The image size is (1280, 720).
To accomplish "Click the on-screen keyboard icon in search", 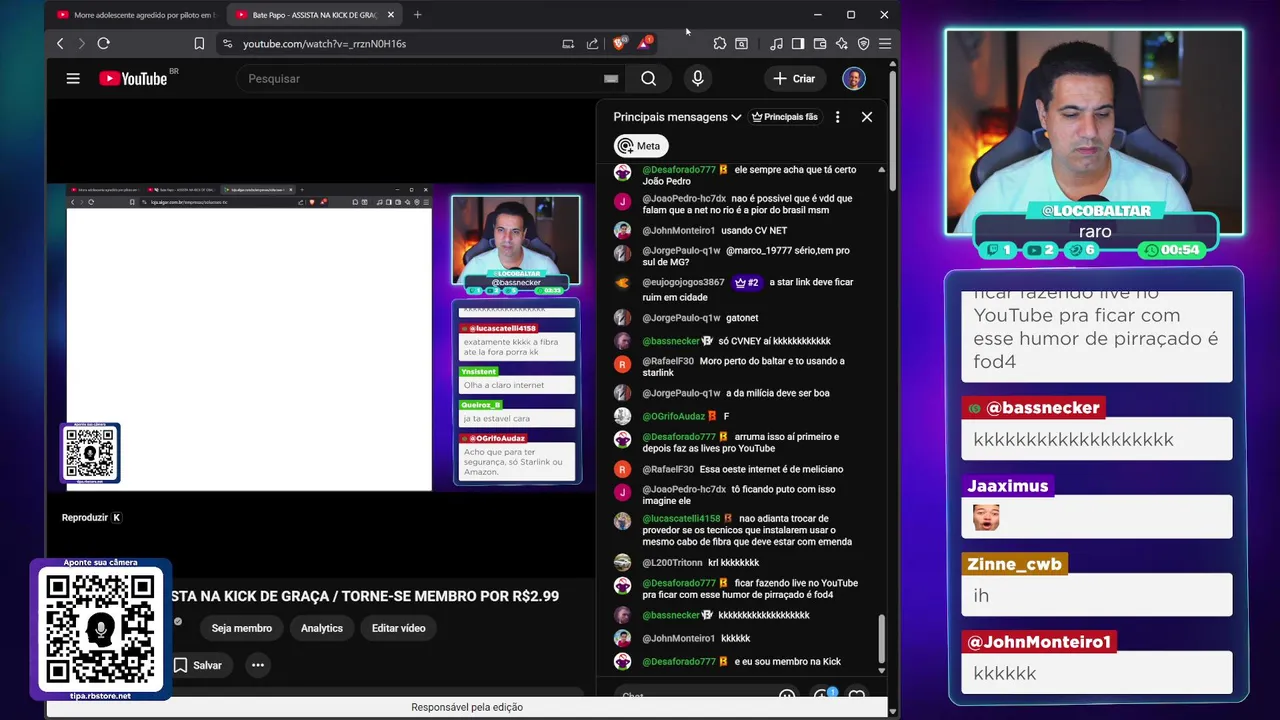I will click(x=611, y=79).
